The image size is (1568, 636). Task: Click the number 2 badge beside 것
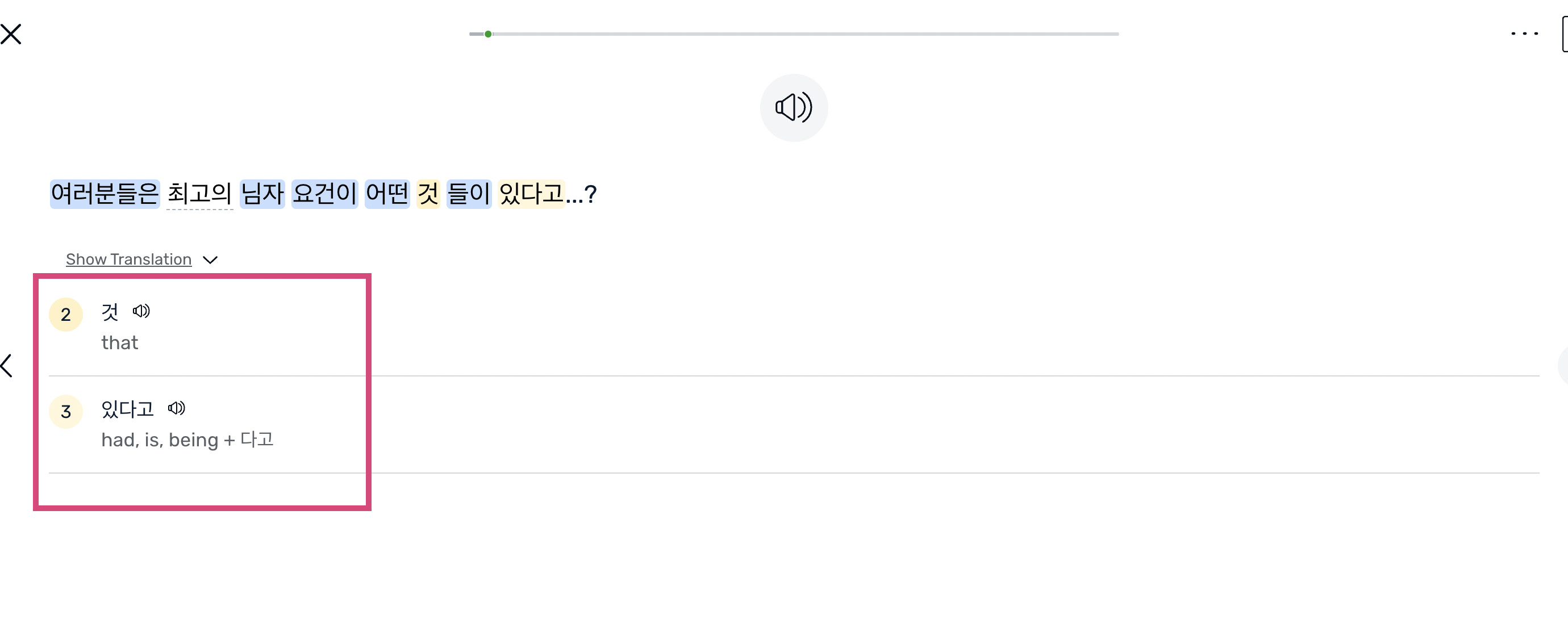coord(66,315)
